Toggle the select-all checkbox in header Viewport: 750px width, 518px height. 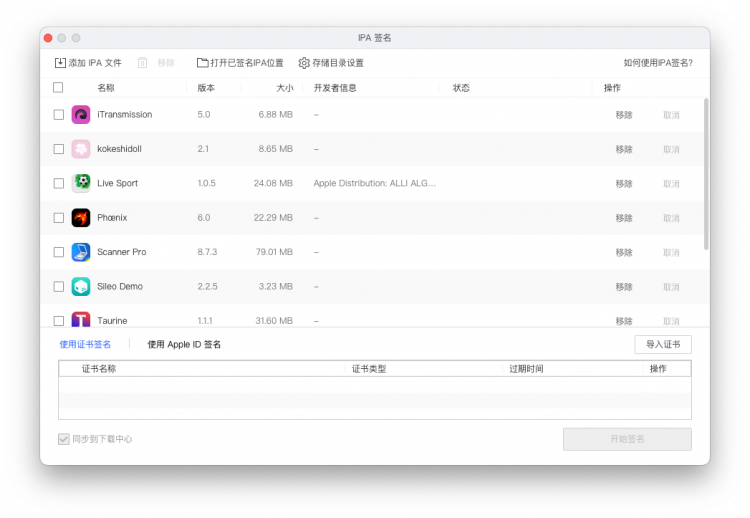[58, 88]
